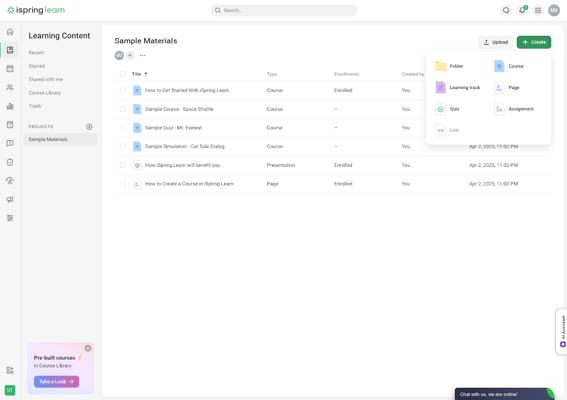Open the Home icon in the sidebar
Screen dimensions: 567x400
(10, 32)
